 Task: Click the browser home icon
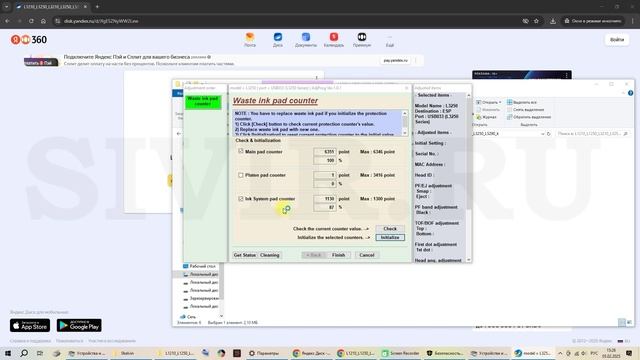[43, 21]
